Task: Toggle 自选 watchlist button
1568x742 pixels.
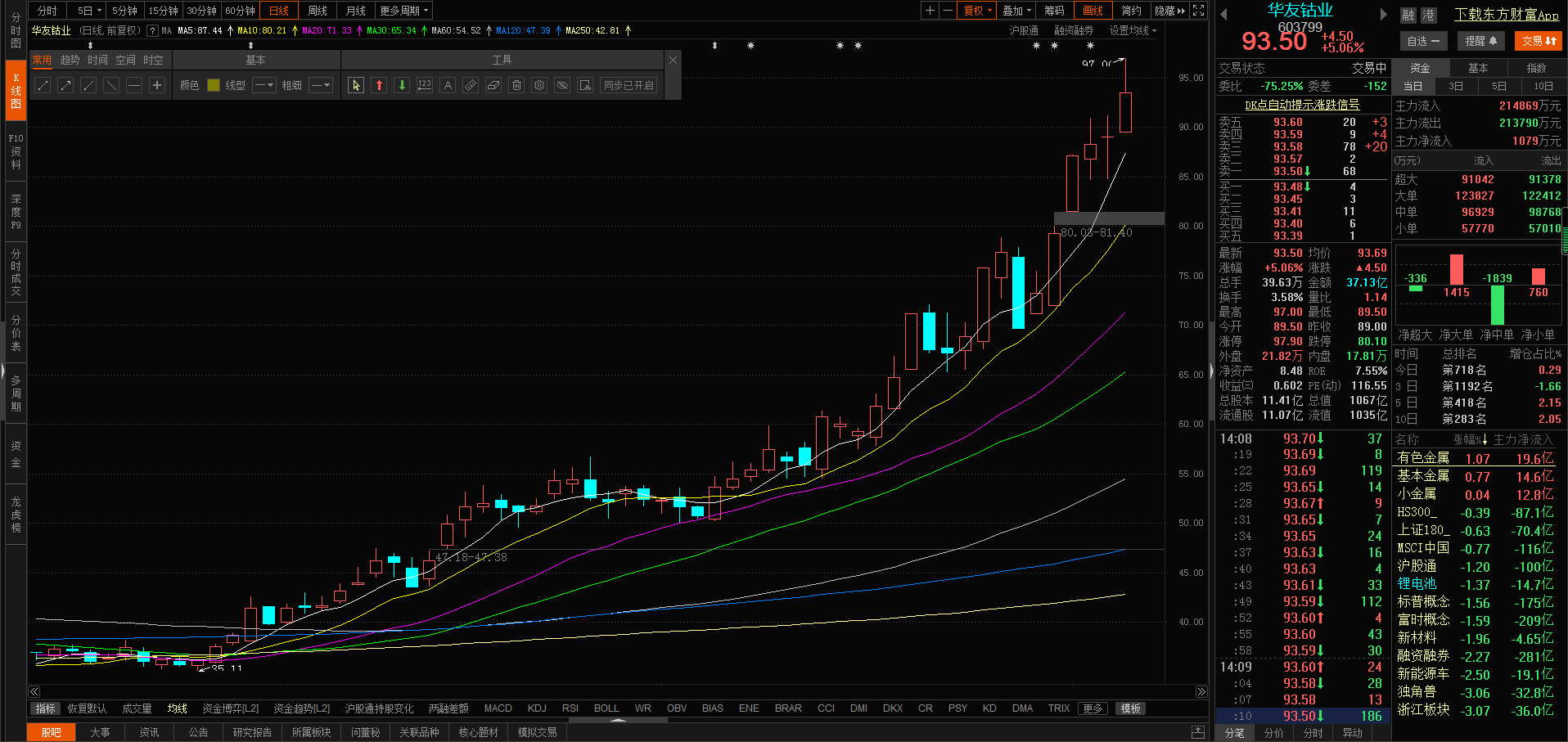Action: click(1423, 41)
